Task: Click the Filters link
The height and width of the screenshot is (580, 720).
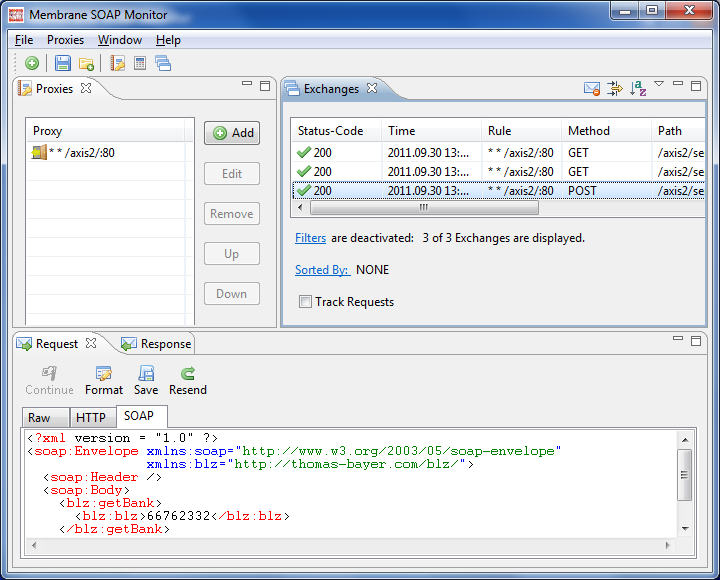Action: (x=310, y=238)
